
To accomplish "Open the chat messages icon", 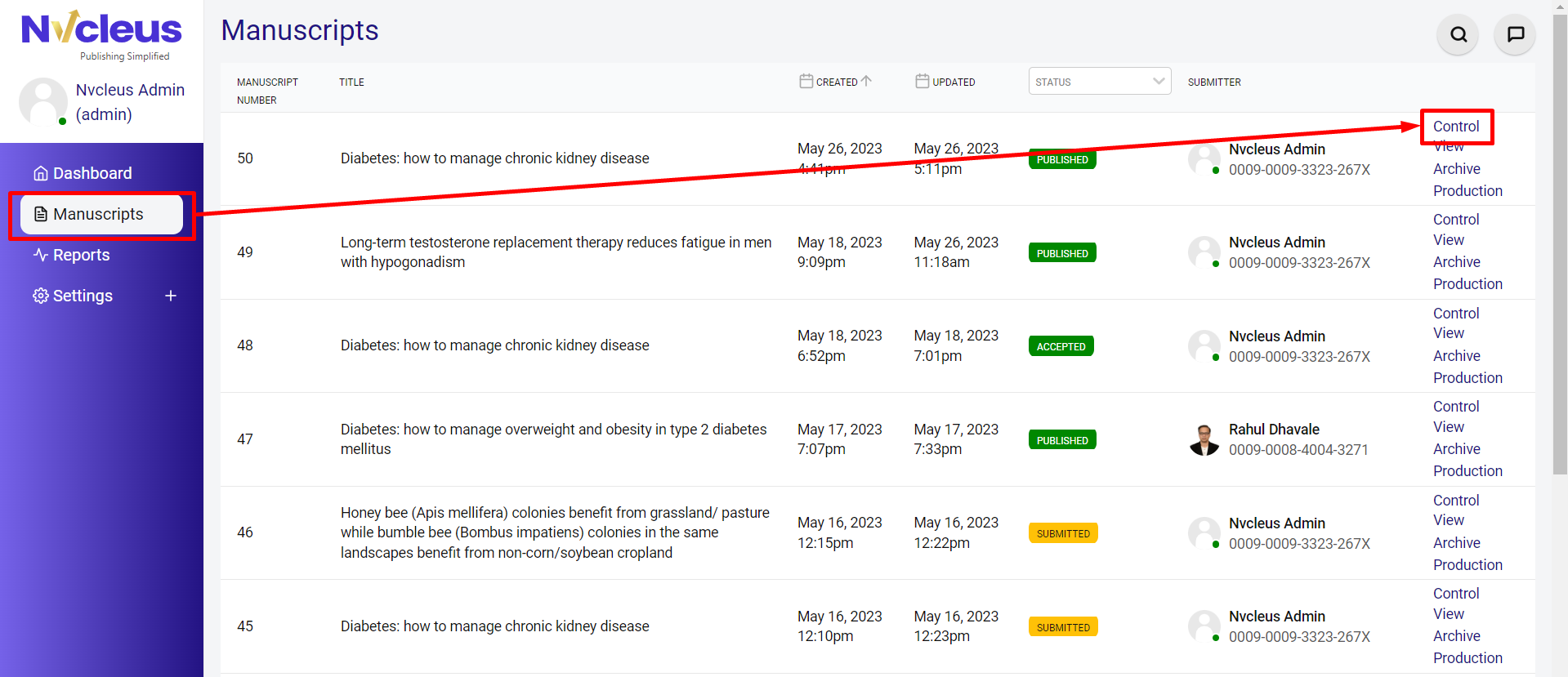I will [1515, 34].
